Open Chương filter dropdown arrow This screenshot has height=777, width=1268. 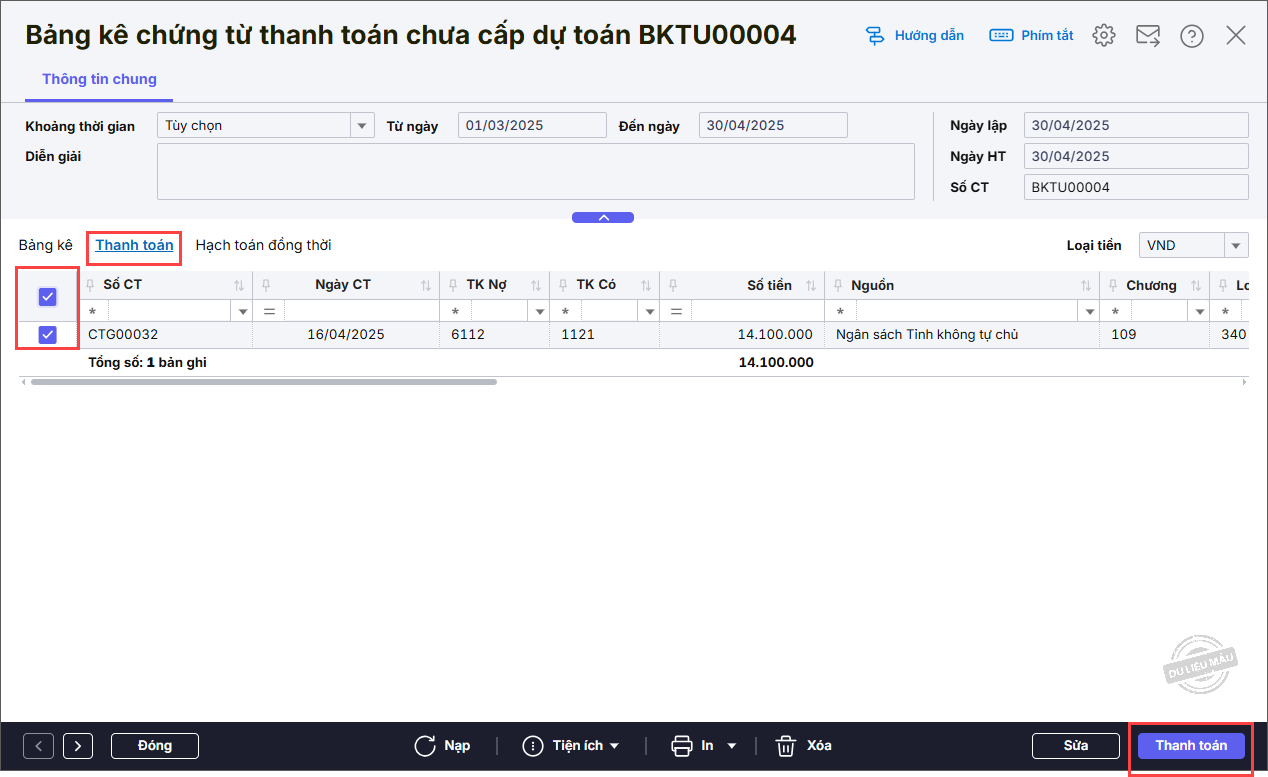[x=1197, y=312]
